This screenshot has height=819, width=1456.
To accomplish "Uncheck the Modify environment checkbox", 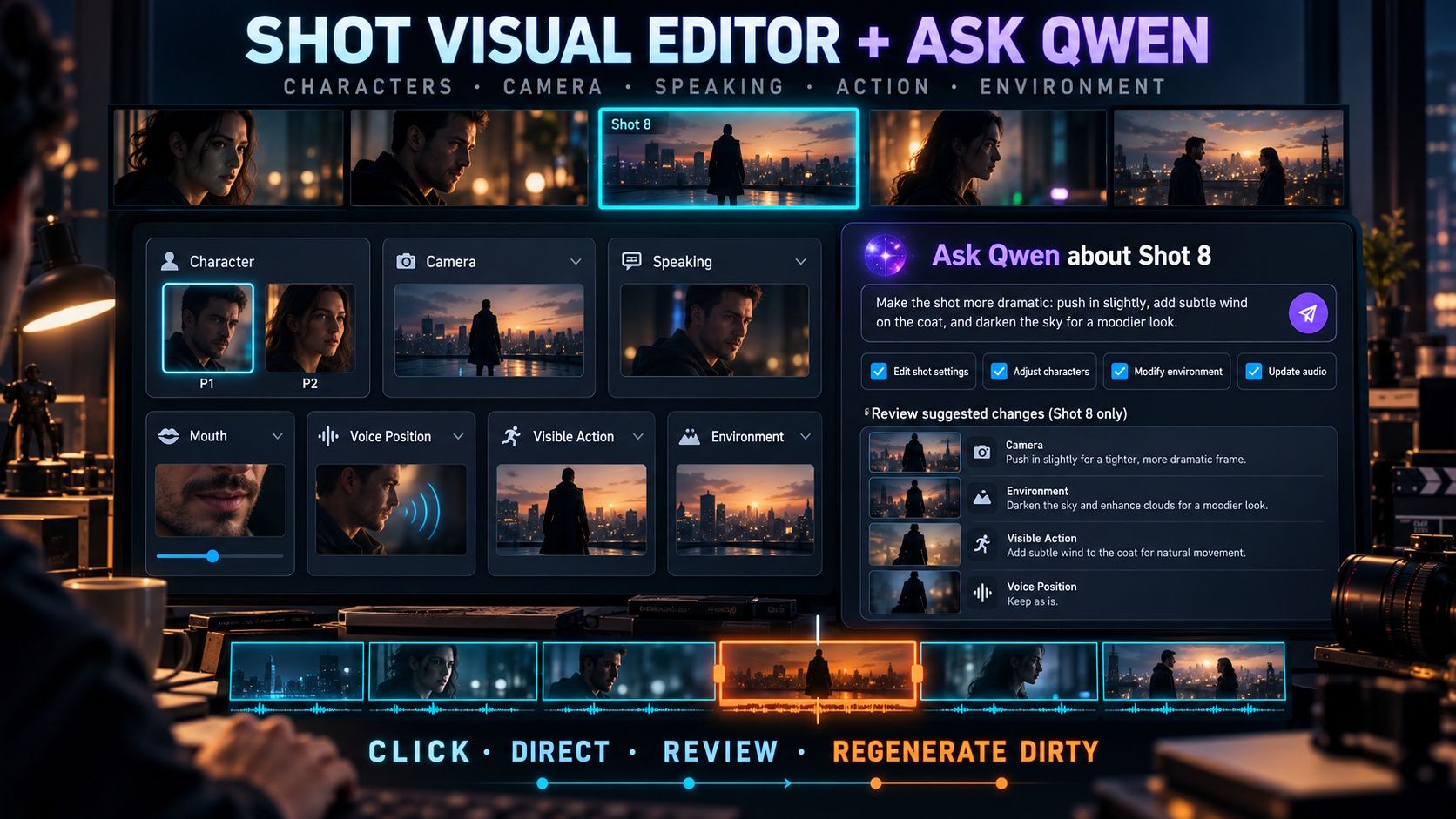I will coord(1120,372).
